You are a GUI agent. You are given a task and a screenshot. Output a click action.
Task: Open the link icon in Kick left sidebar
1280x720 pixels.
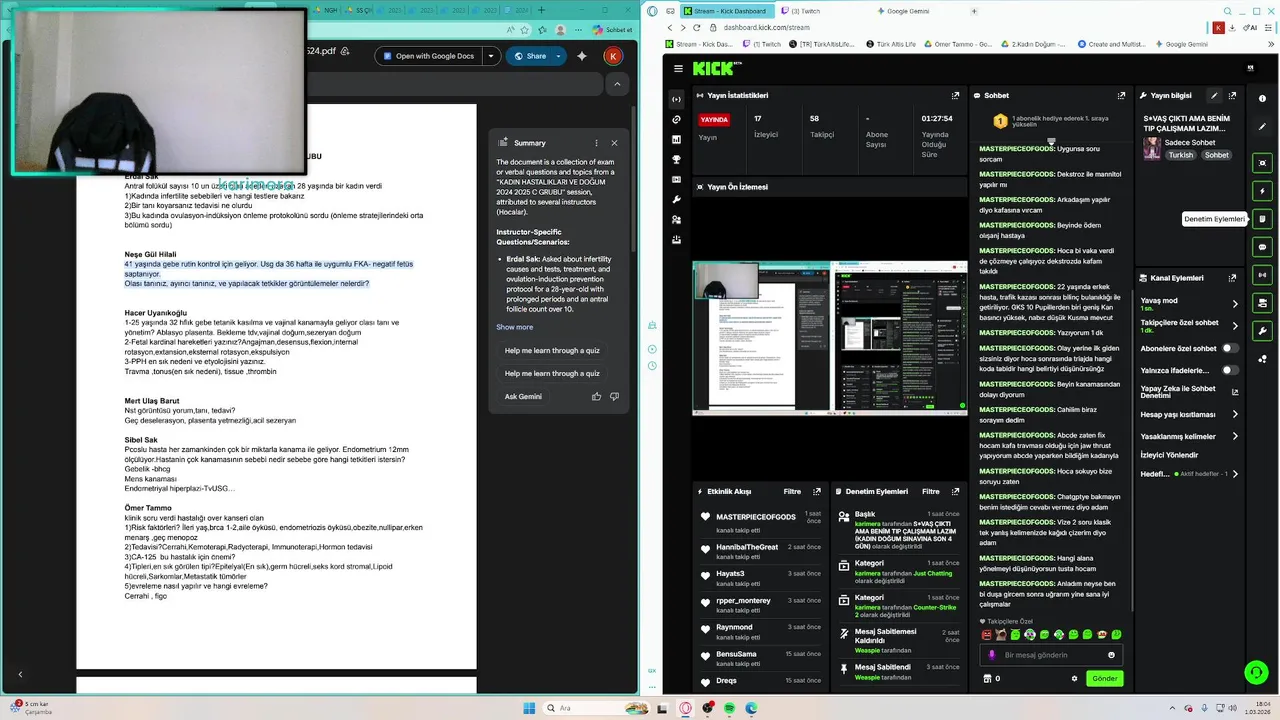pos(677,119)
